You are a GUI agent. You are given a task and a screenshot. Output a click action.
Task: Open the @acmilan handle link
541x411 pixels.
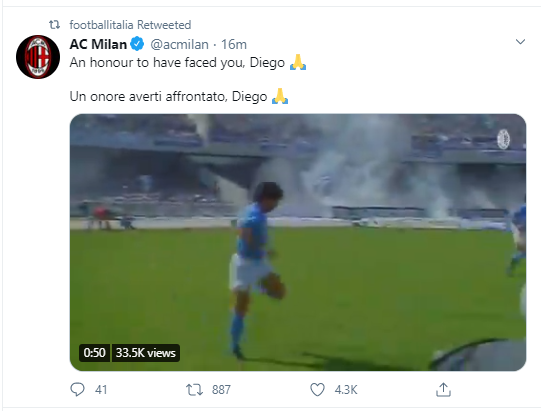[x=179, y=44]
